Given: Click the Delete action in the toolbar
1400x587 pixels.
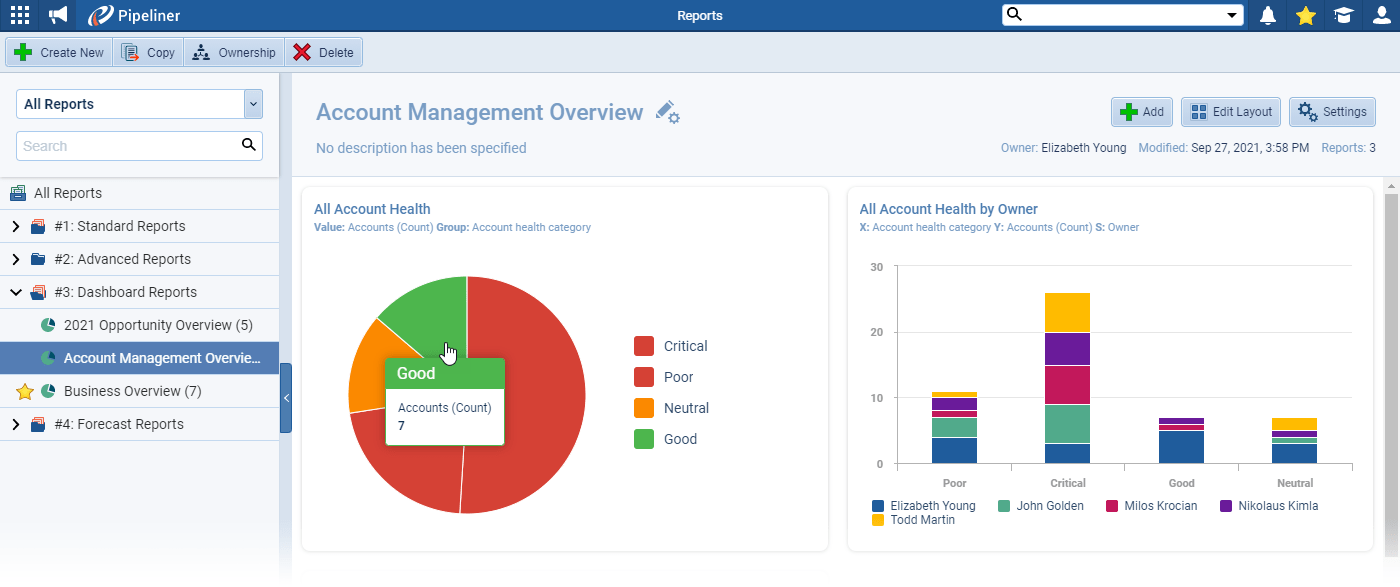Looking at the screenshot, I should click(x=323, y=51).
